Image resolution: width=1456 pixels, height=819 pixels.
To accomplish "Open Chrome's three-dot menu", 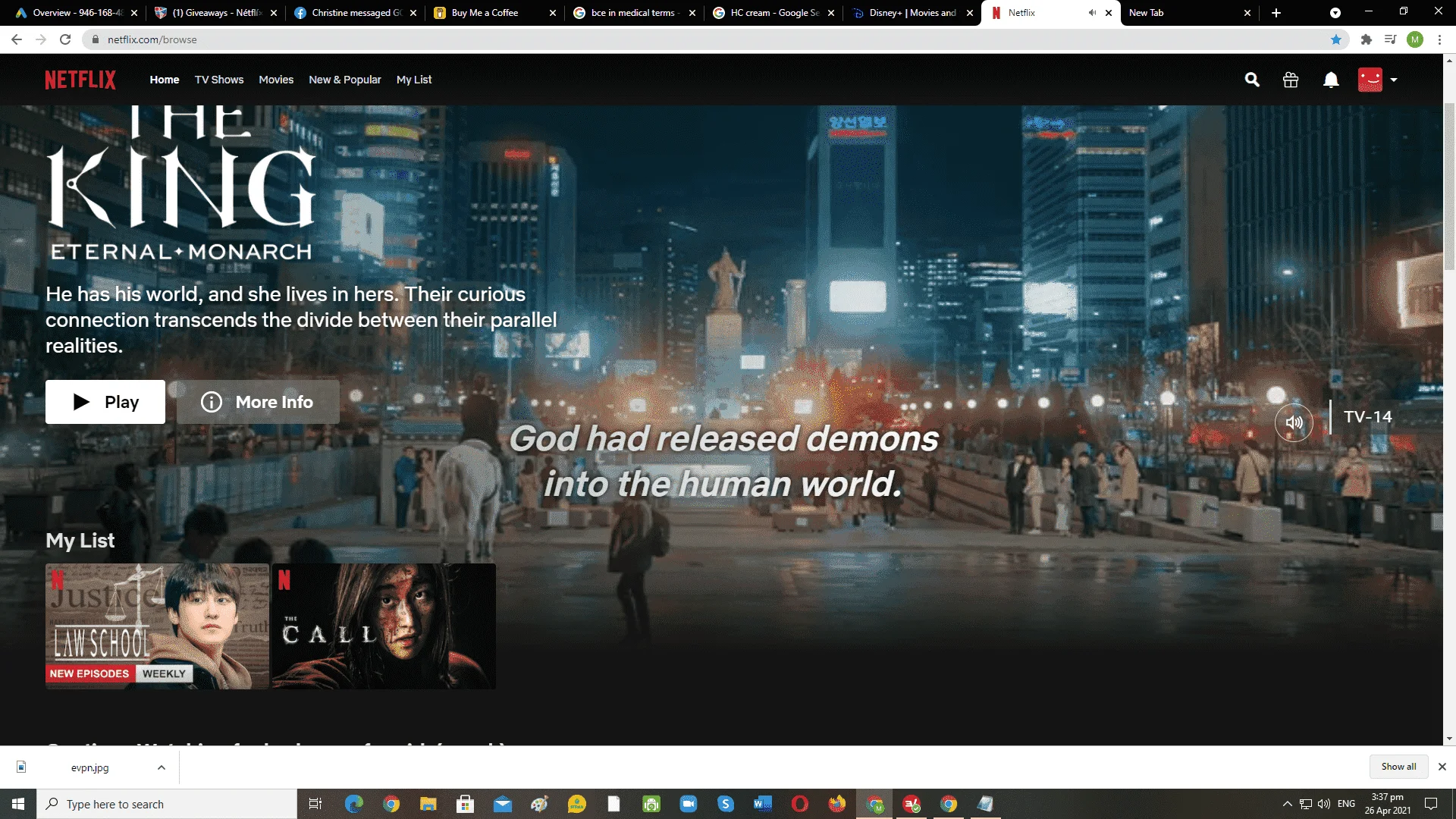I will [x=1439, y=39].
